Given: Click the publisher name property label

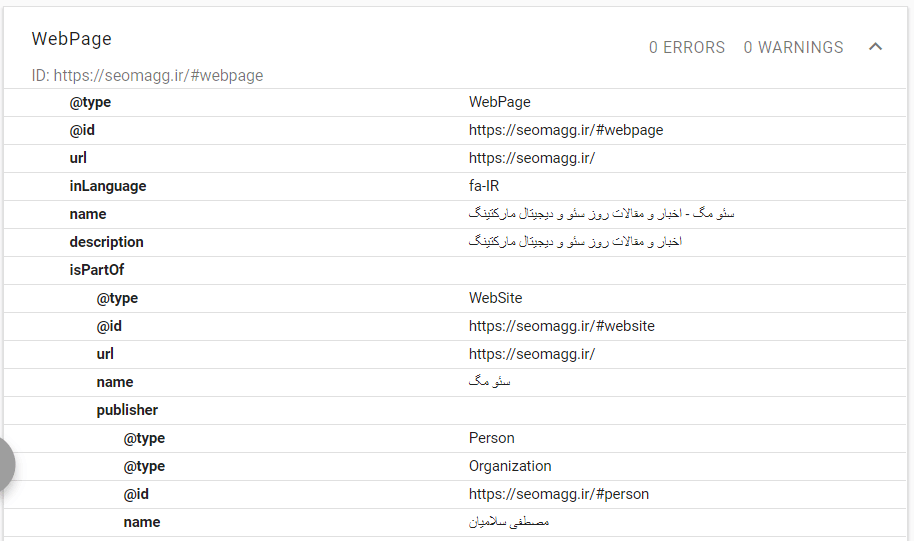Looking at the screenshot, I should point(141,522).
